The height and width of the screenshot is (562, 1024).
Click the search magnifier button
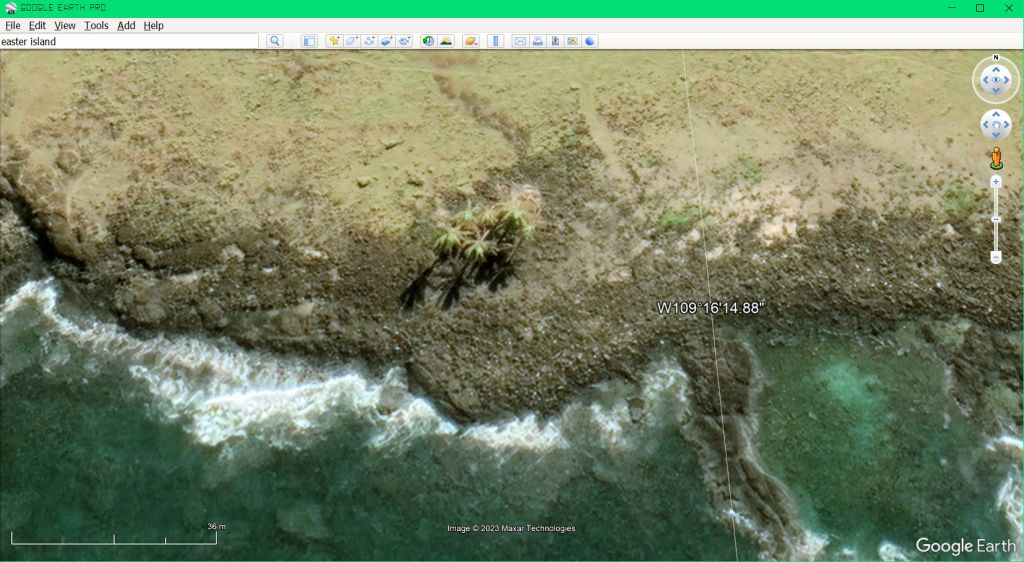pos(274,41)
